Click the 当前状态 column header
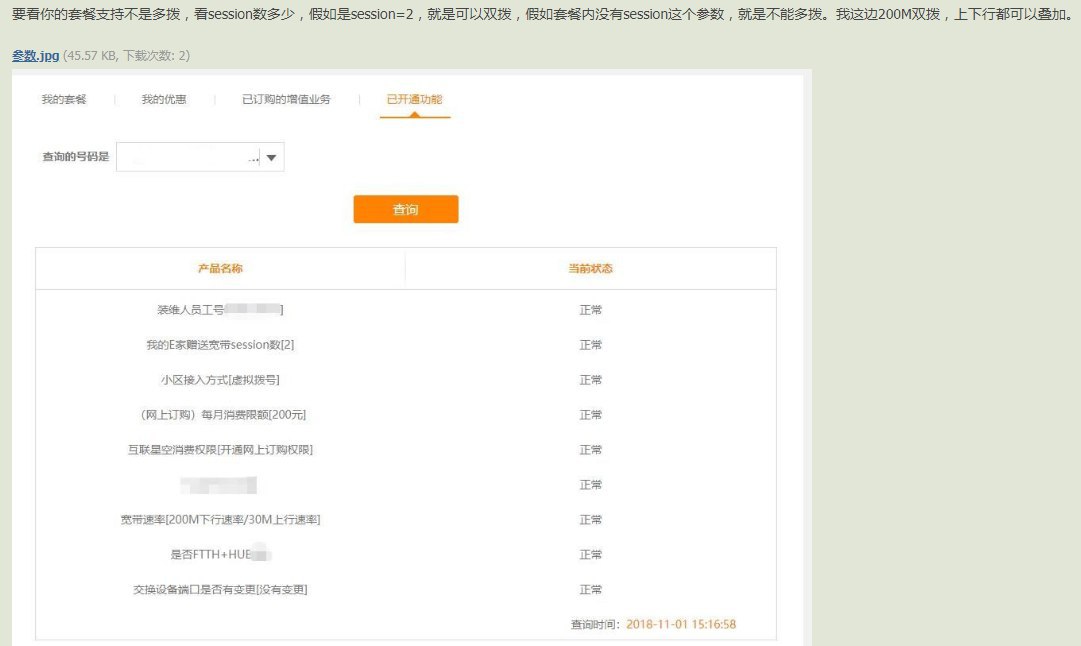Image resolution: width=1081 pixels, height=646 pixels. click(590, 269)
